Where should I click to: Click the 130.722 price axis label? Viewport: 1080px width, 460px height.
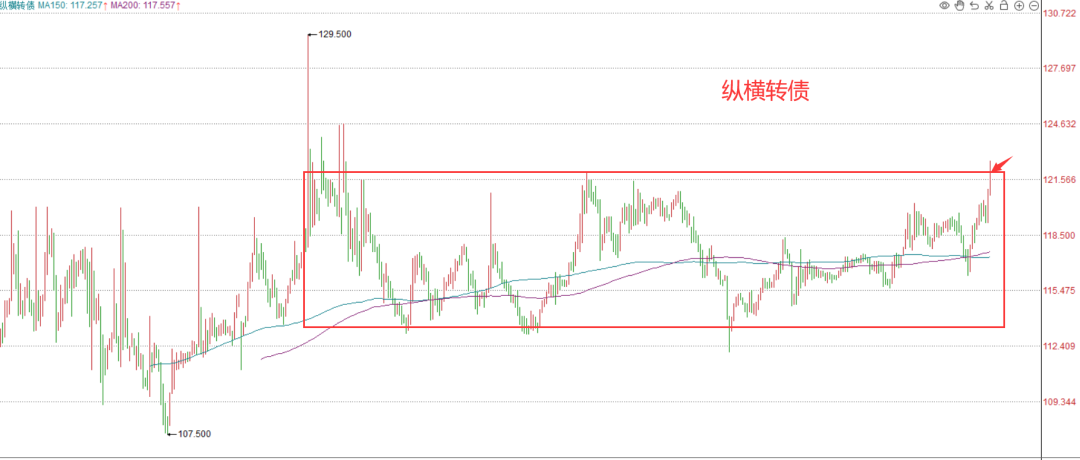1061,13
